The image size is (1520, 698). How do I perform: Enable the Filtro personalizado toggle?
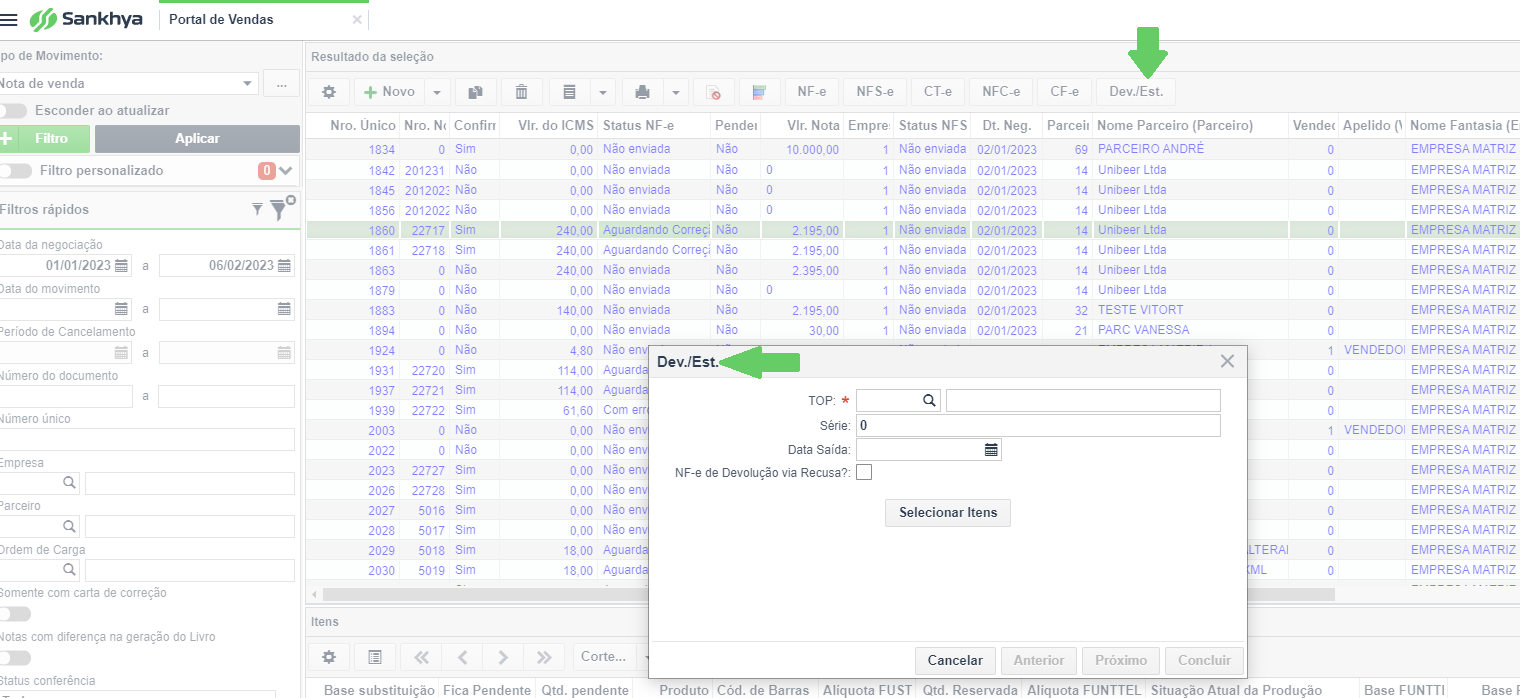(16, 171)
